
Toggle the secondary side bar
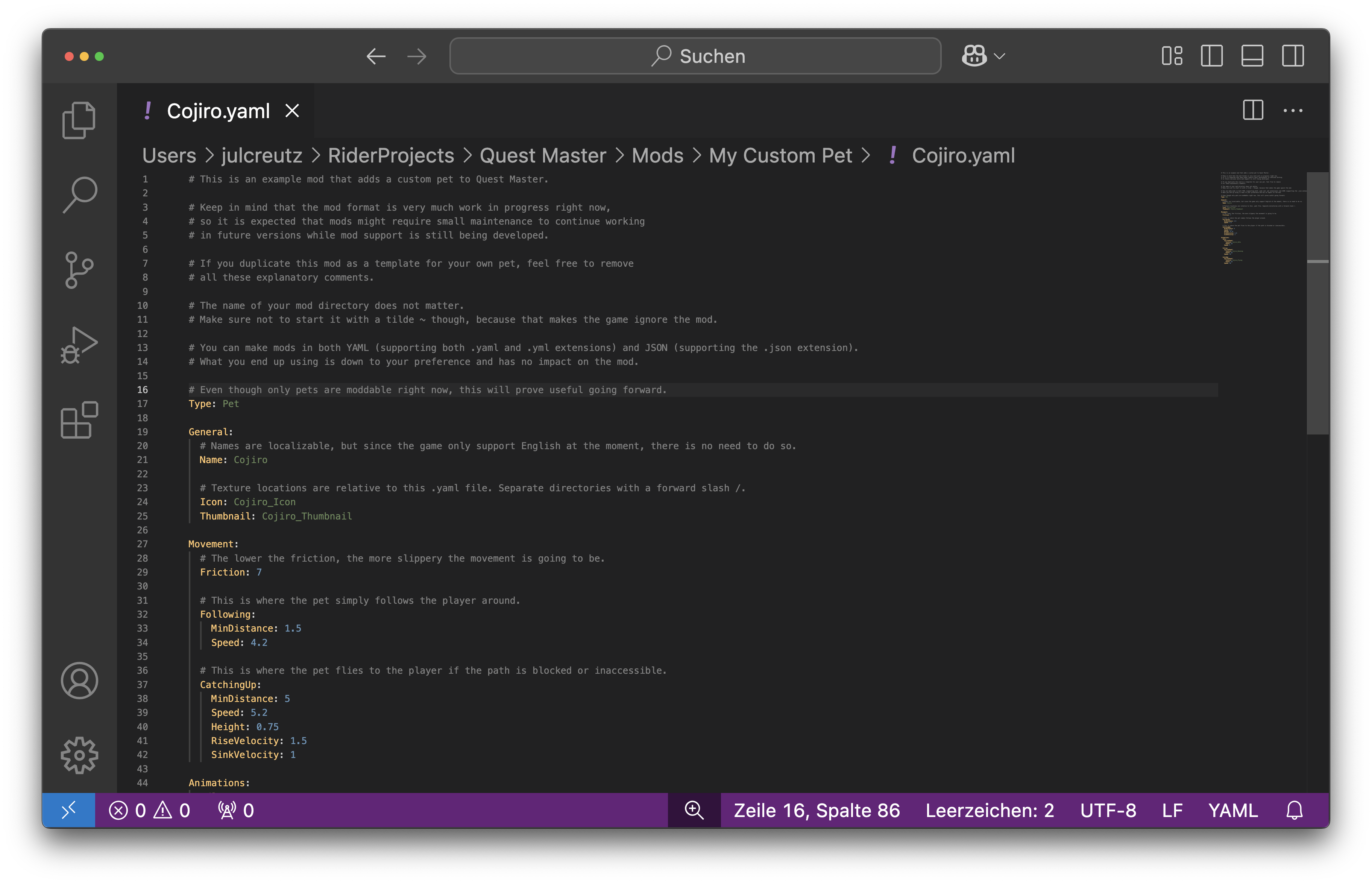coord(1293,56)
